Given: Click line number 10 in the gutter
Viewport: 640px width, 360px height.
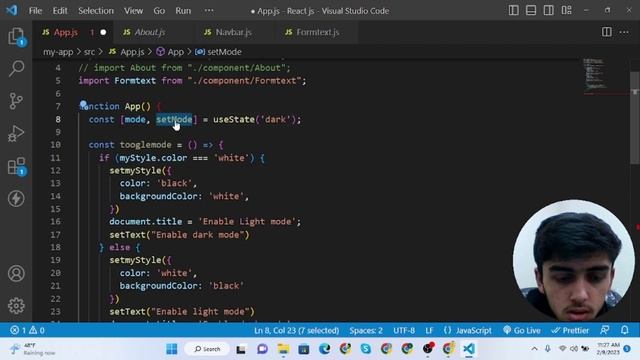Looking at the screenshot, I should (56, 145).
